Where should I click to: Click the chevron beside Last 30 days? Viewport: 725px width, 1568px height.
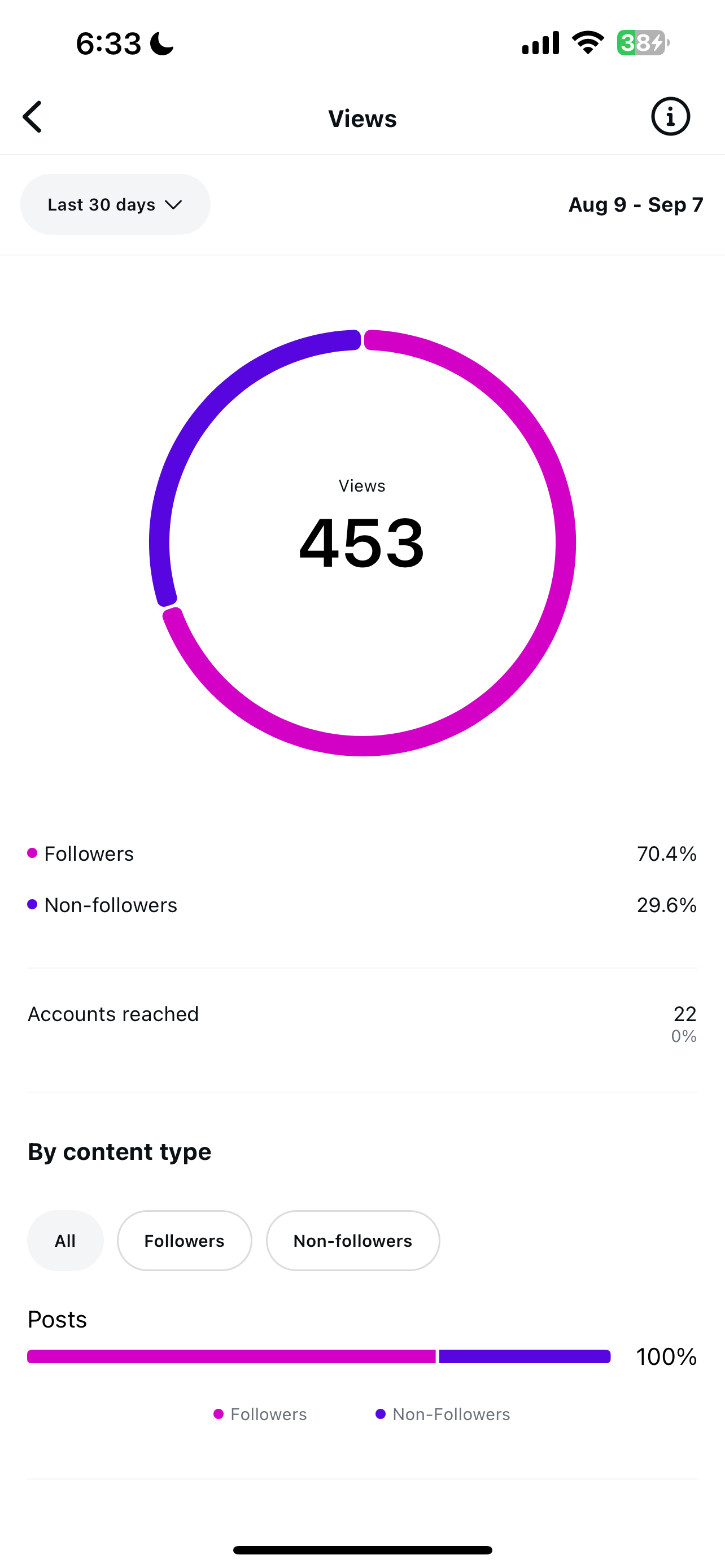click(173, 204)
